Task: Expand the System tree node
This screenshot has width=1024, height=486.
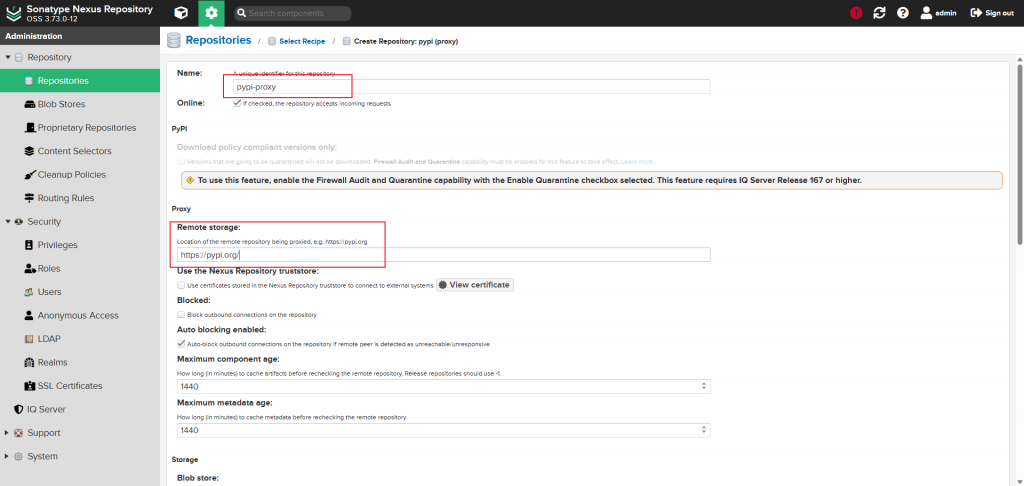Action: tap(8, 456)
